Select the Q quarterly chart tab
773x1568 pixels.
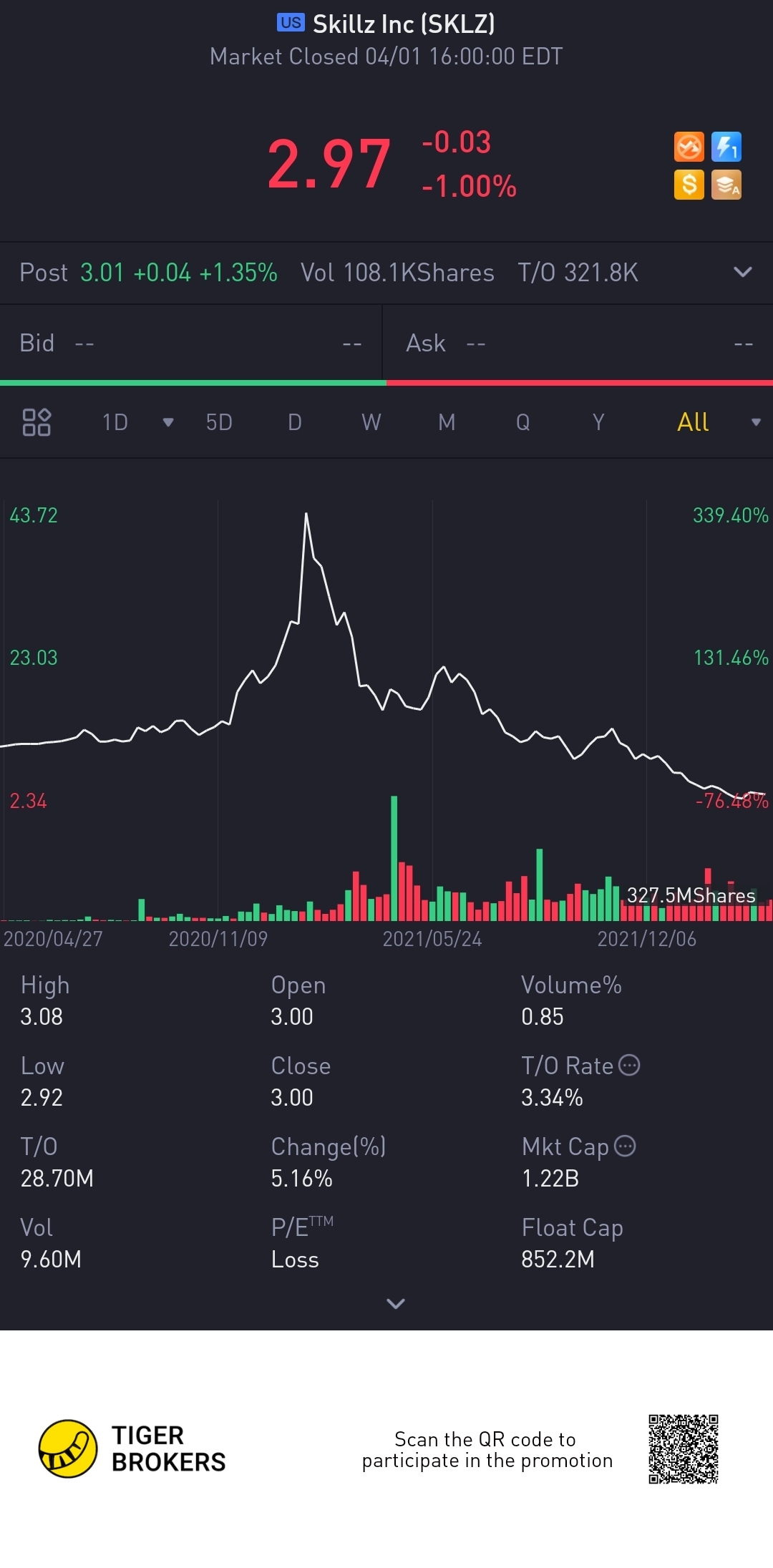click(x=523, y=422)
